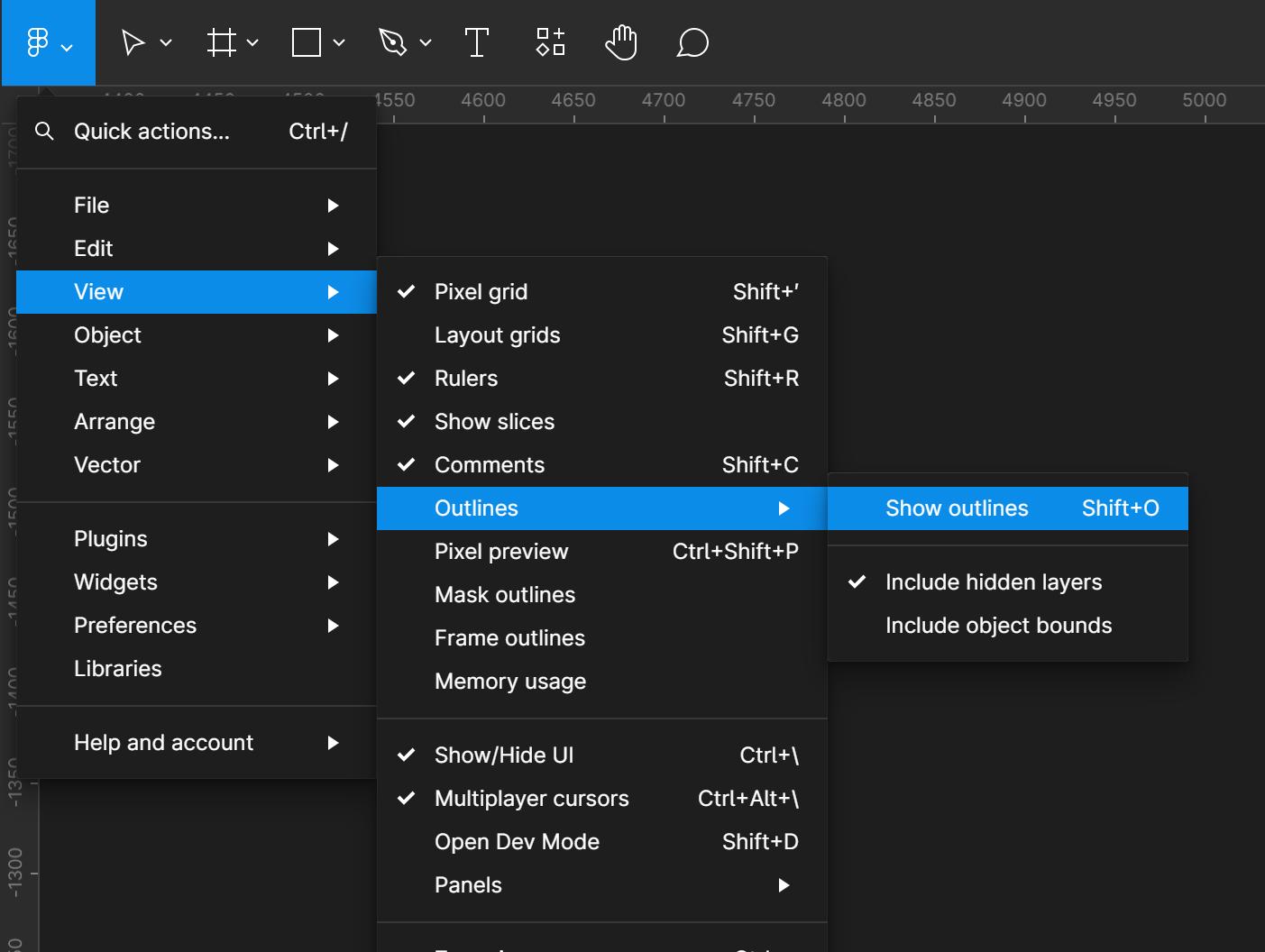Toggle Comments visibility option
The height and width of the screenshot is (952, 1265).
[602, 465]
